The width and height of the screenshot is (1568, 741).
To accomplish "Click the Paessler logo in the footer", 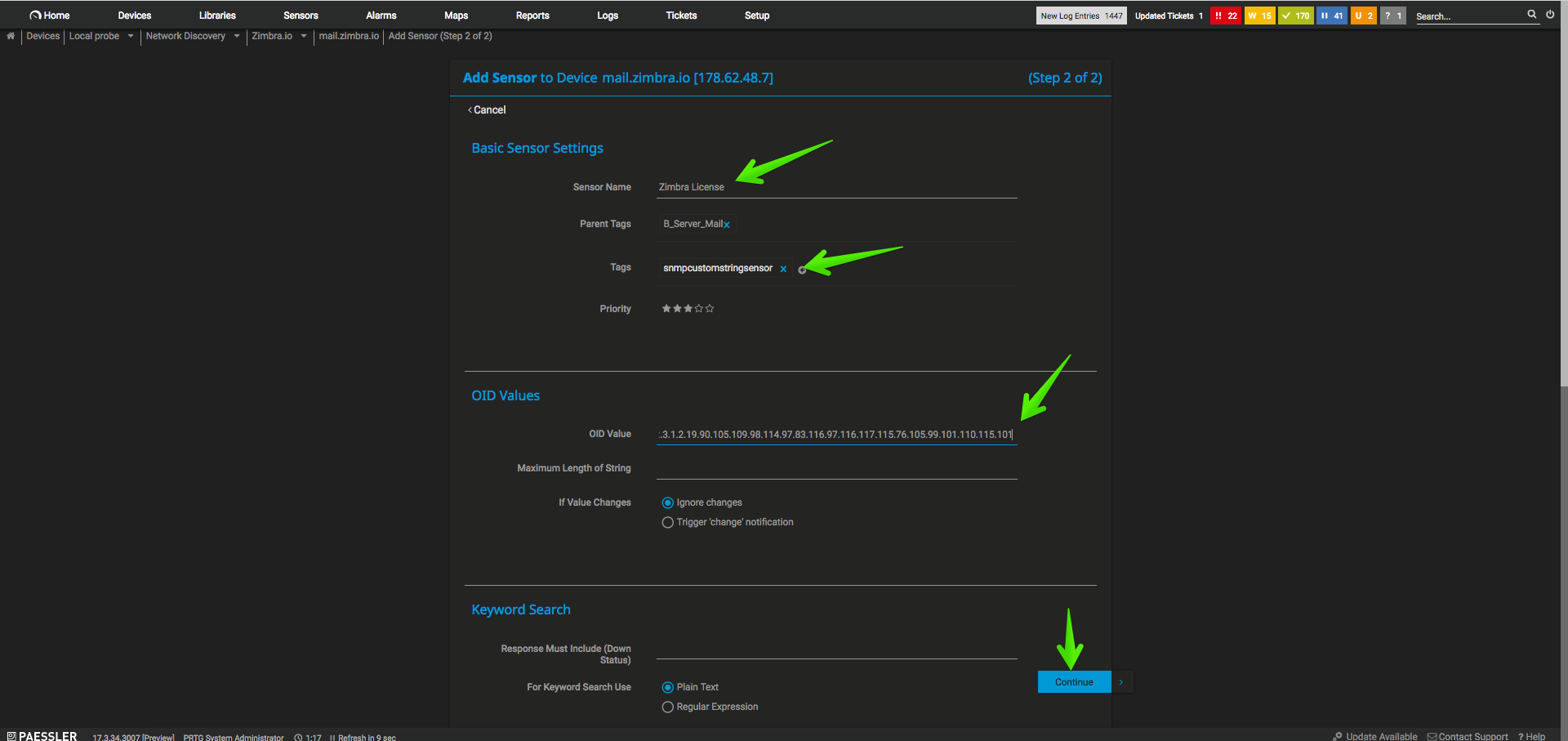I will click(42, 736).
